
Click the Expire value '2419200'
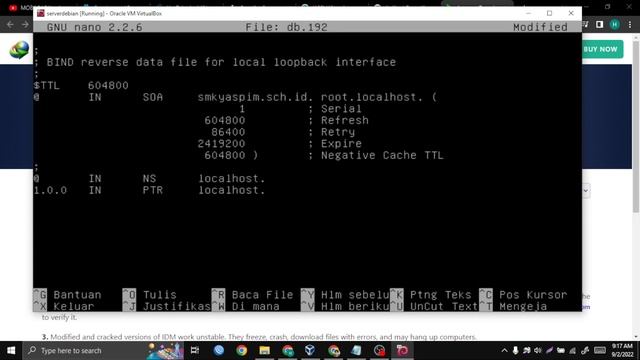221,144
